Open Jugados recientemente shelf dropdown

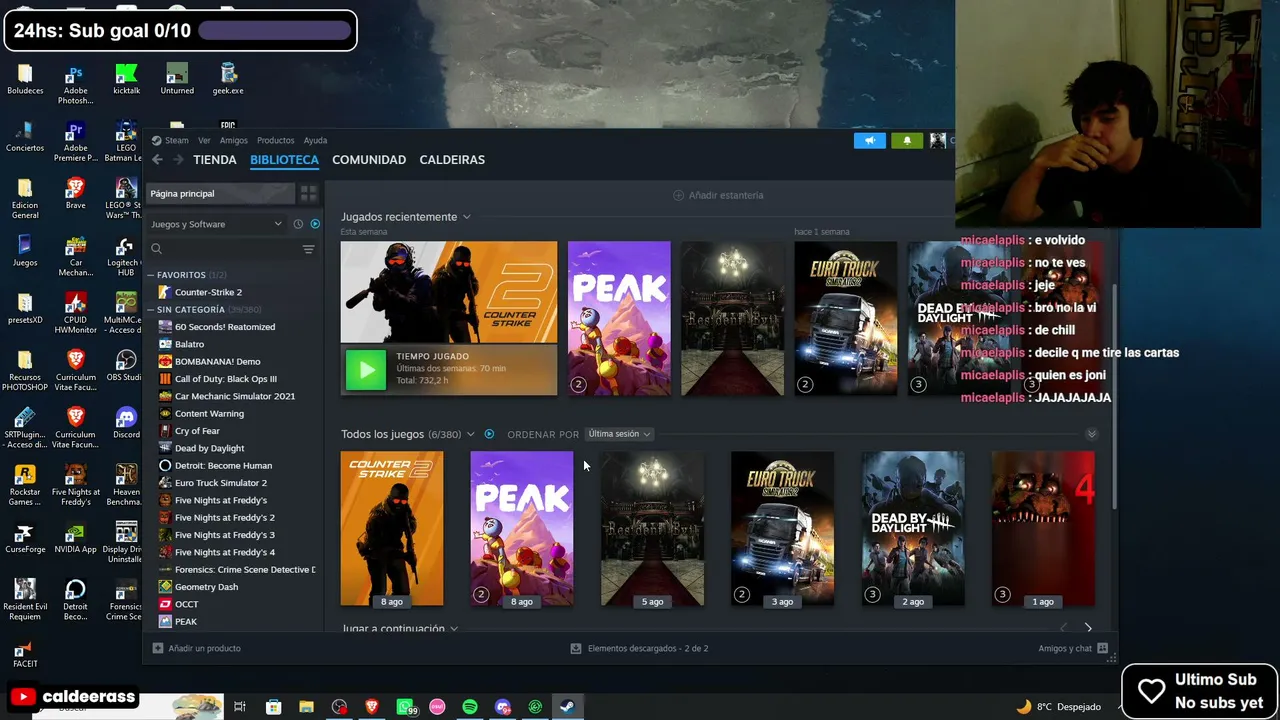pos(466,217)
